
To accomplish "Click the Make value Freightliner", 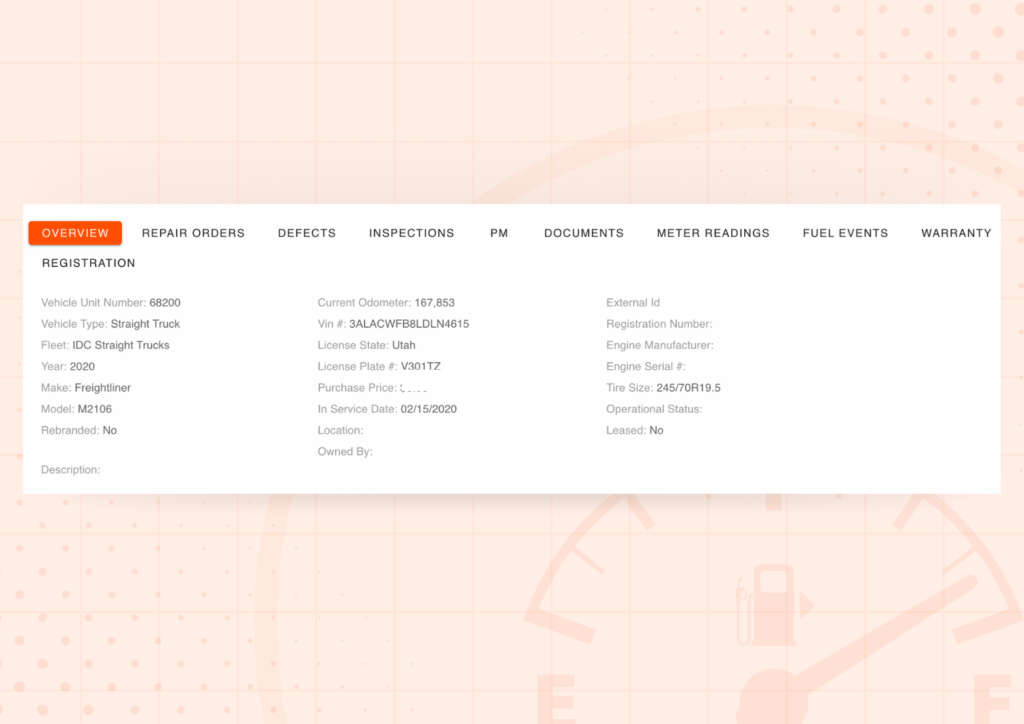I will point(103,388).
